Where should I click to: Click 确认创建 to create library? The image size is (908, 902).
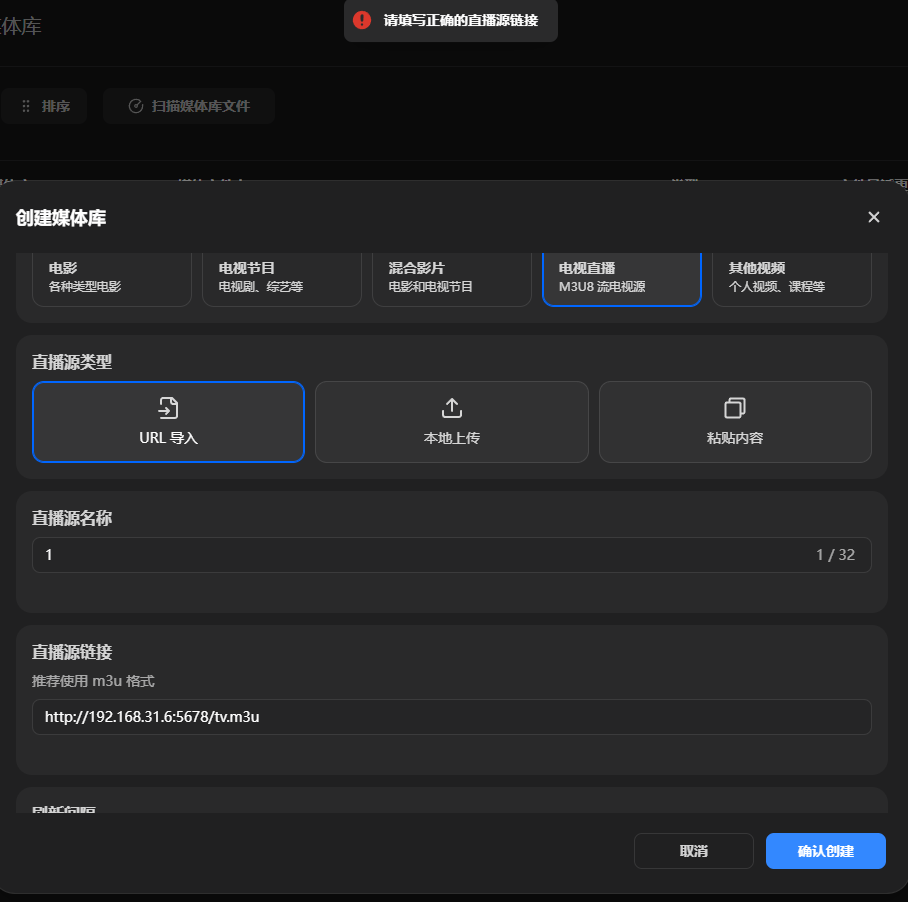(826, 851)
